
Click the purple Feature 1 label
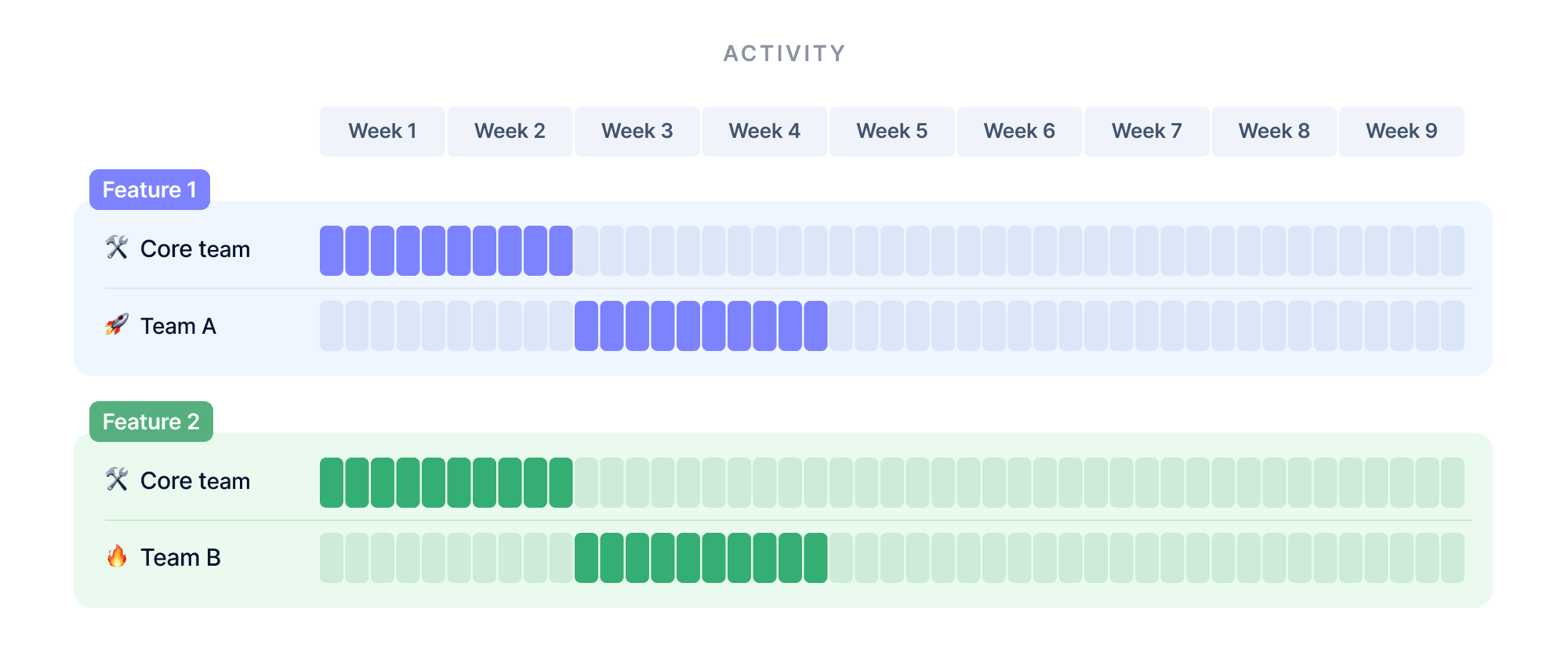click(149, 190)
